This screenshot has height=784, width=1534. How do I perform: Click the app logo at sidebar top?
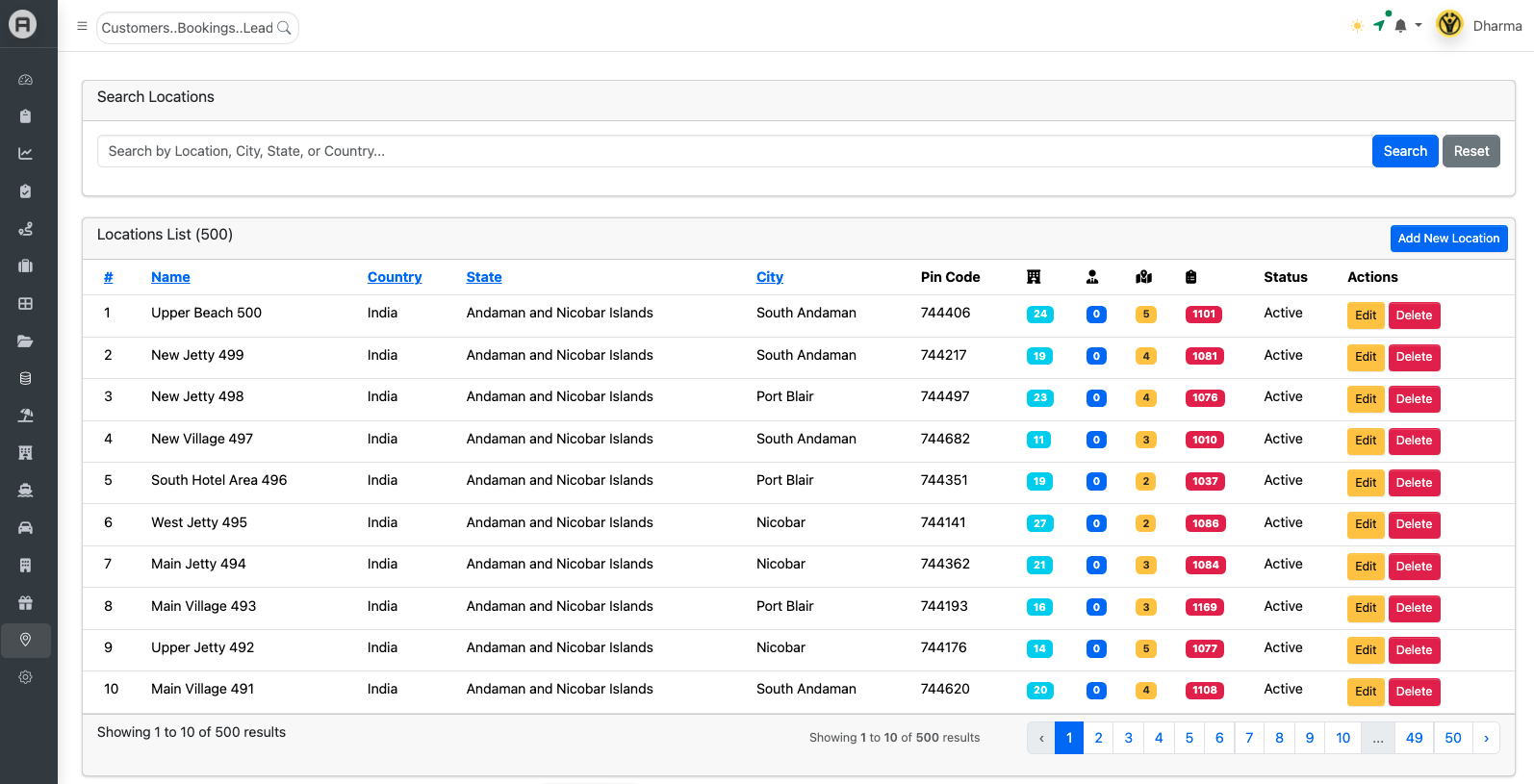[x=23, y=24]
